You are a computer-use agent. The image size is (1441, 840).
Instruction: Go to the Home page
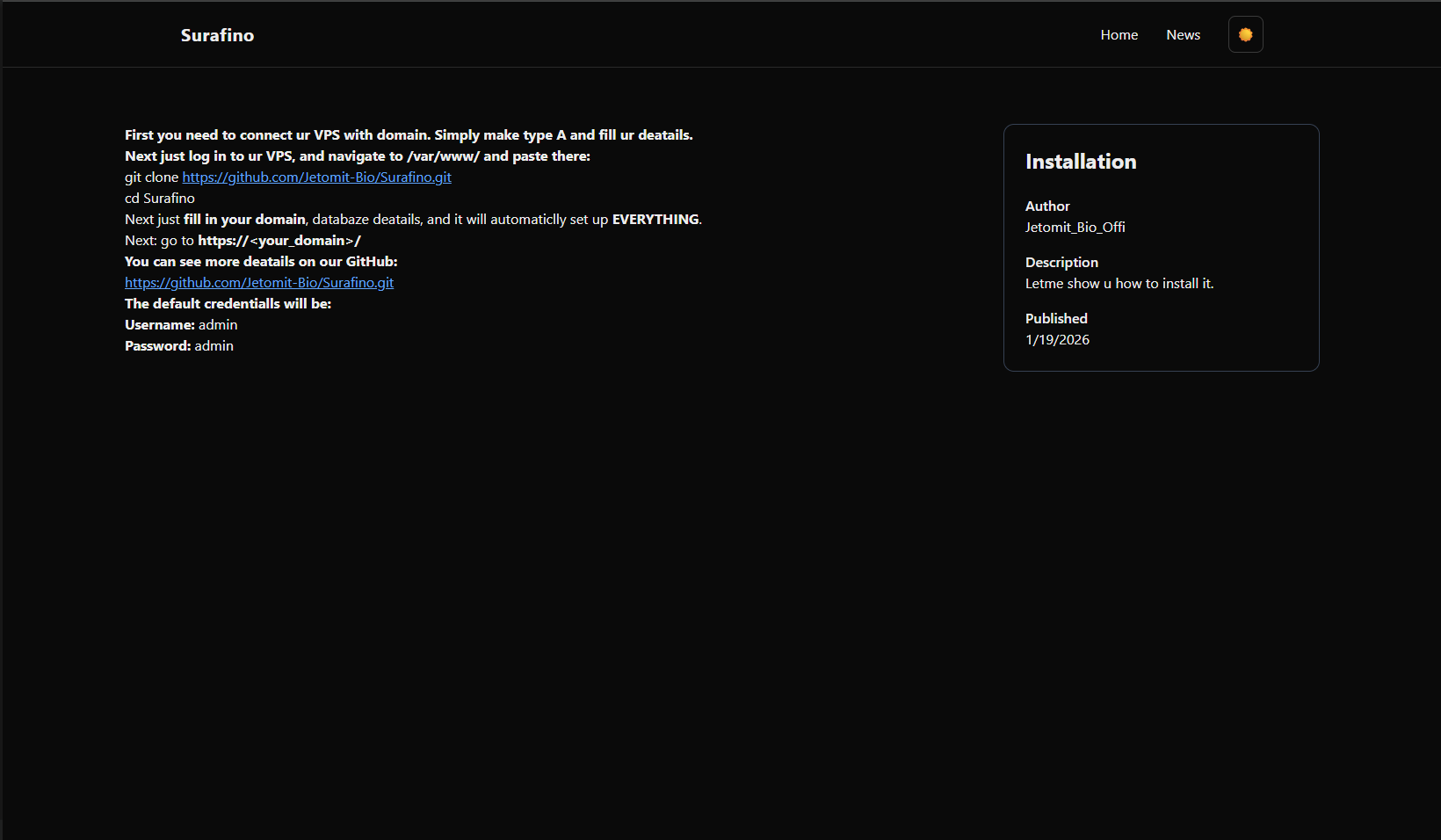1119,35
